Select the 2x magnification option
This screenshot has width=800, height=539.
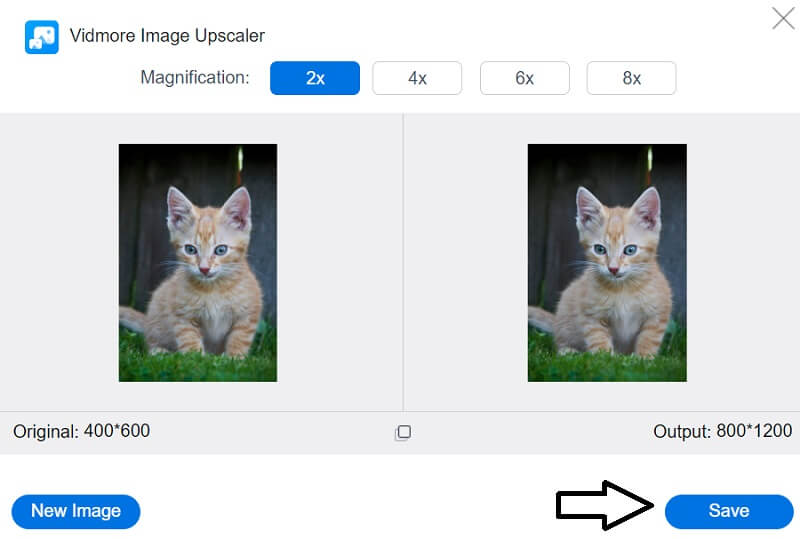[x=315, y=78]
